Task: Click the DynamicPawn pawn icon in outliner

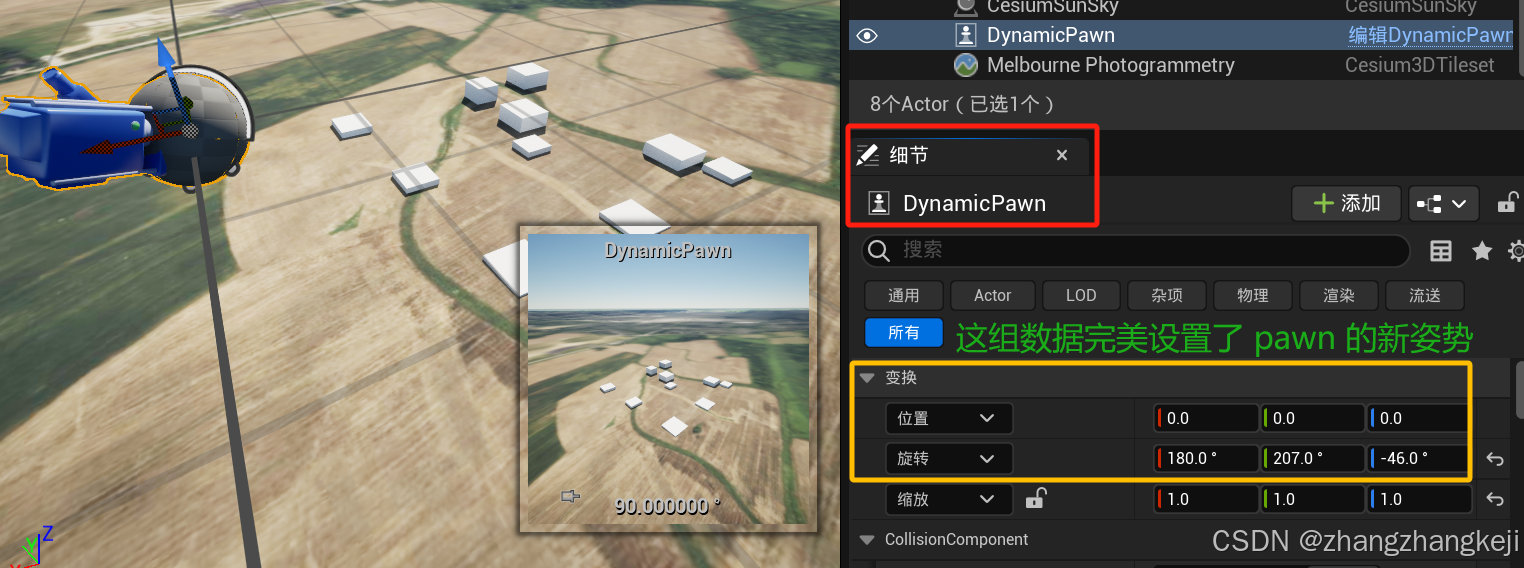Action: 965,35
